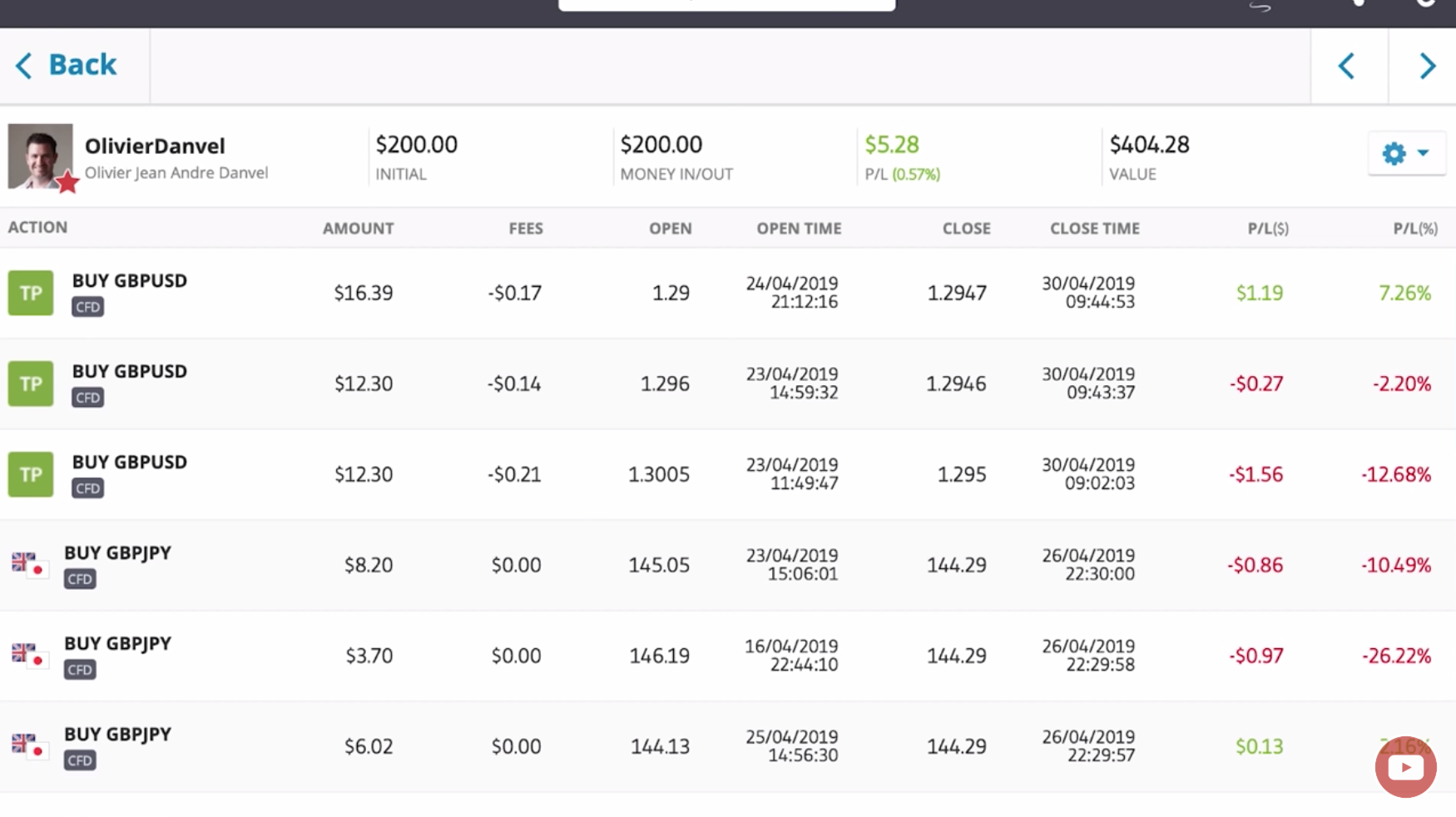Click the TP icon on the second GBPUSD row
Image resolution: width=1456 pixels, height=817 pixels.
pos(30,384)
